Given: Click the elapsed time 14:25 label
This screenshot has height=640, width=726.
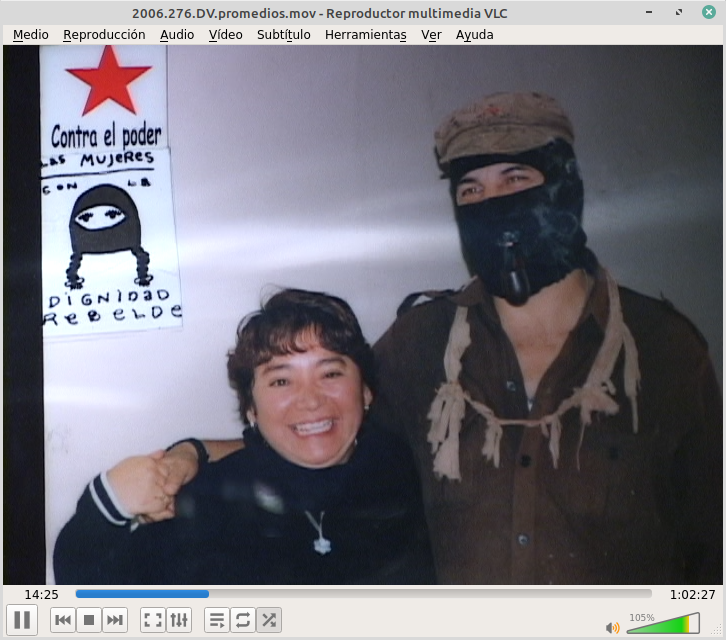Looking at the screenshot, I should pyautogui.click(x=41, y=595).
